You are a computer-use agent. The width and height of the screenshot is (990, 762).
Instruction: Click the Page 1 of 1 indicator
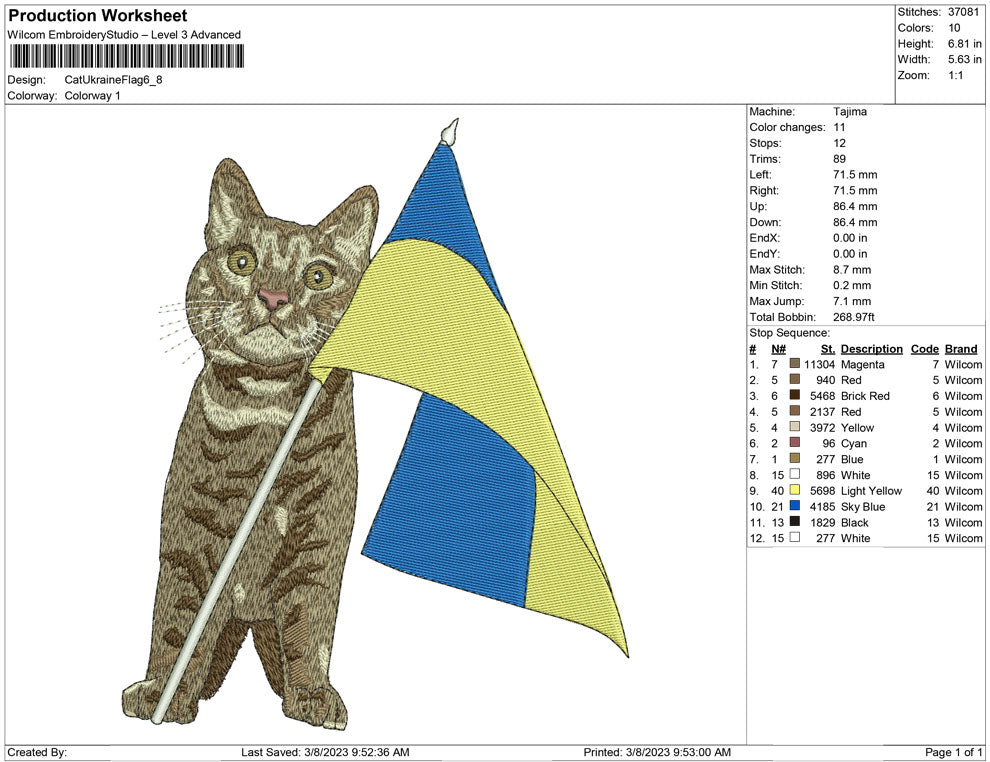coord(953,752)
